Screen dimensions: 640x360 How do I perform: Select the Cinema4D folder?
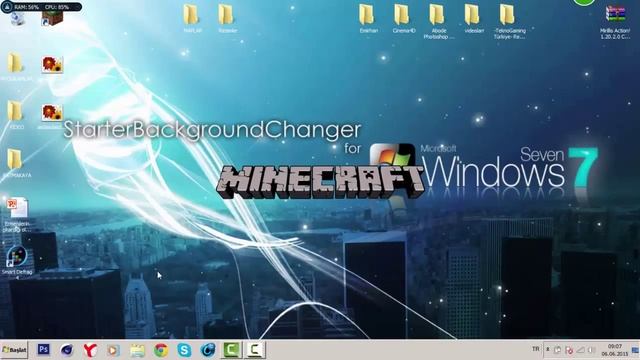tap(403, 19)
